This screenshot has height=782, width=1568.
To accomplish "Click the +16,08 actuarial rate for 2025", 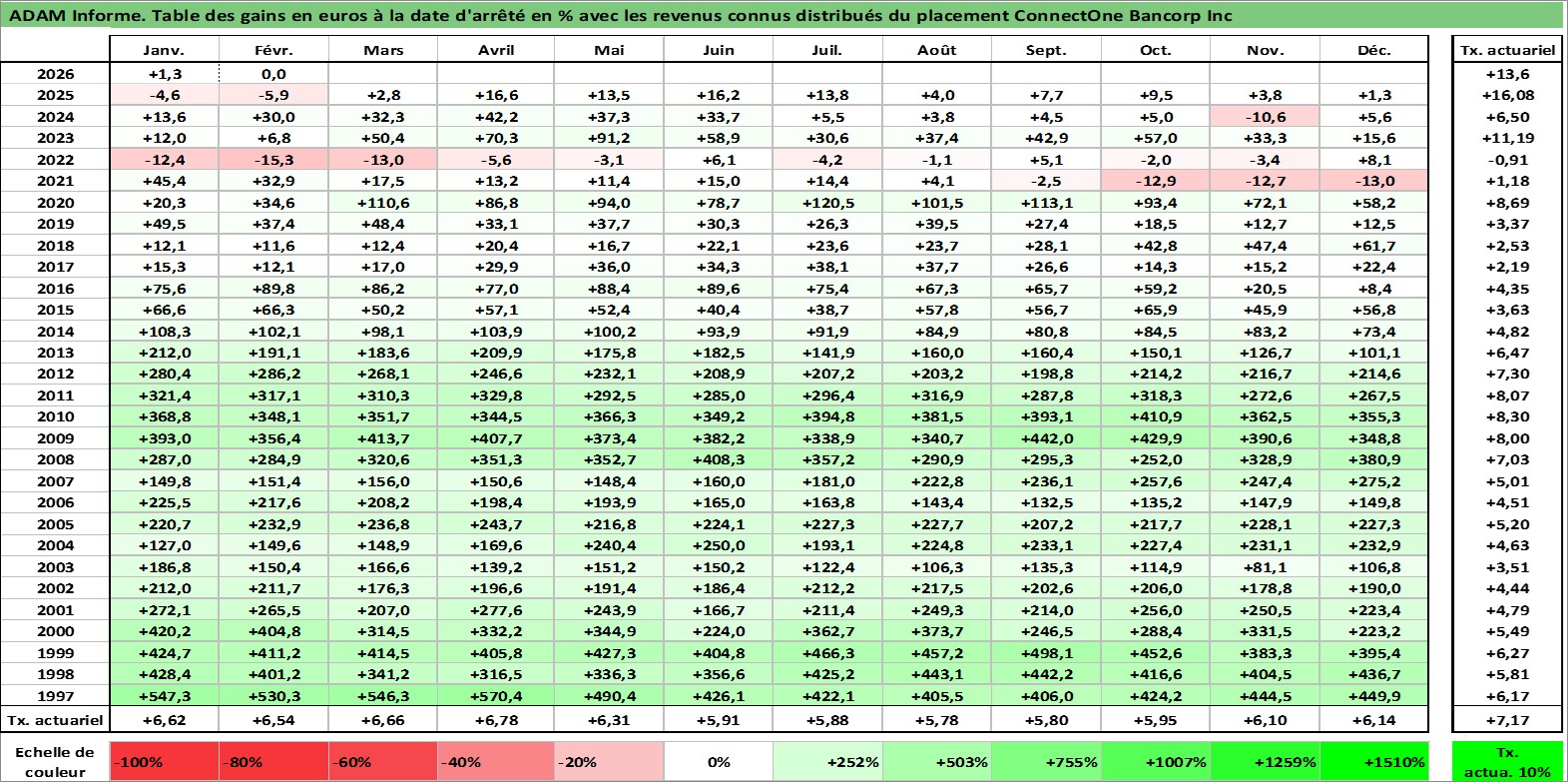I will 1507,95.
